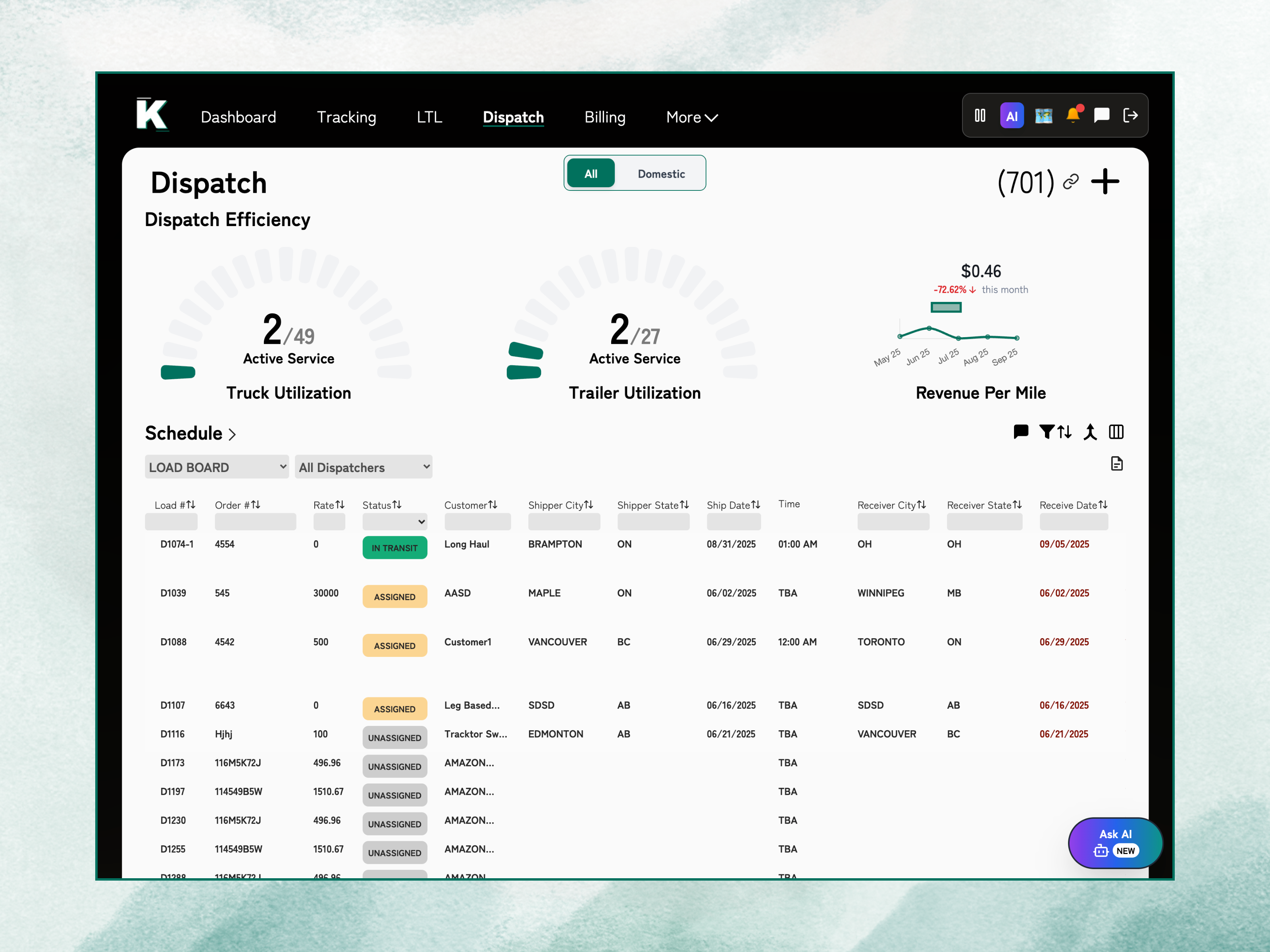The image size is (1270, 952).
Task: Open the Schedule link
Action: click(190, 433)
